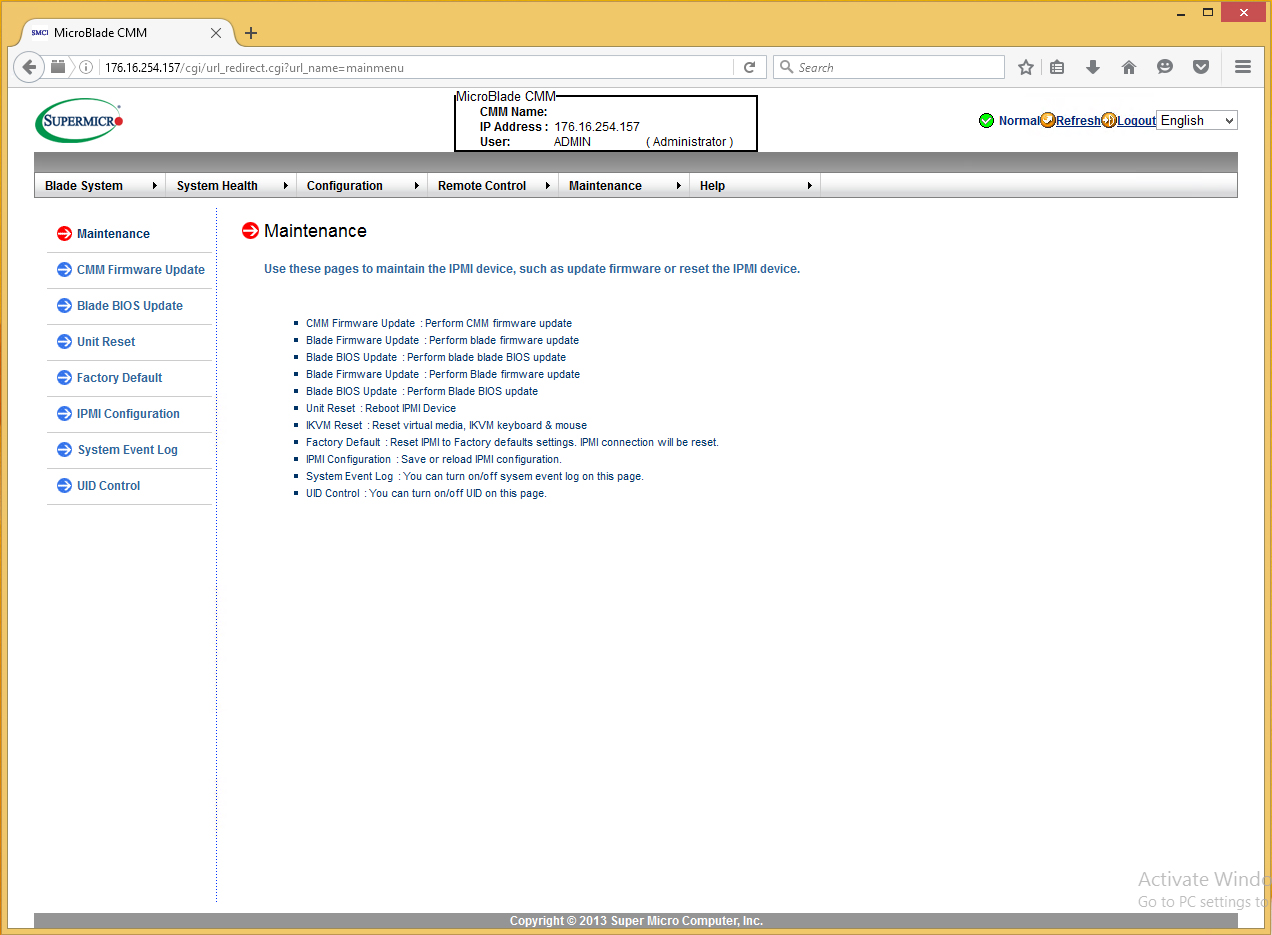Go to the browser Home icon
This screenshot has height=935, width=1272.
coord(1129,67)
